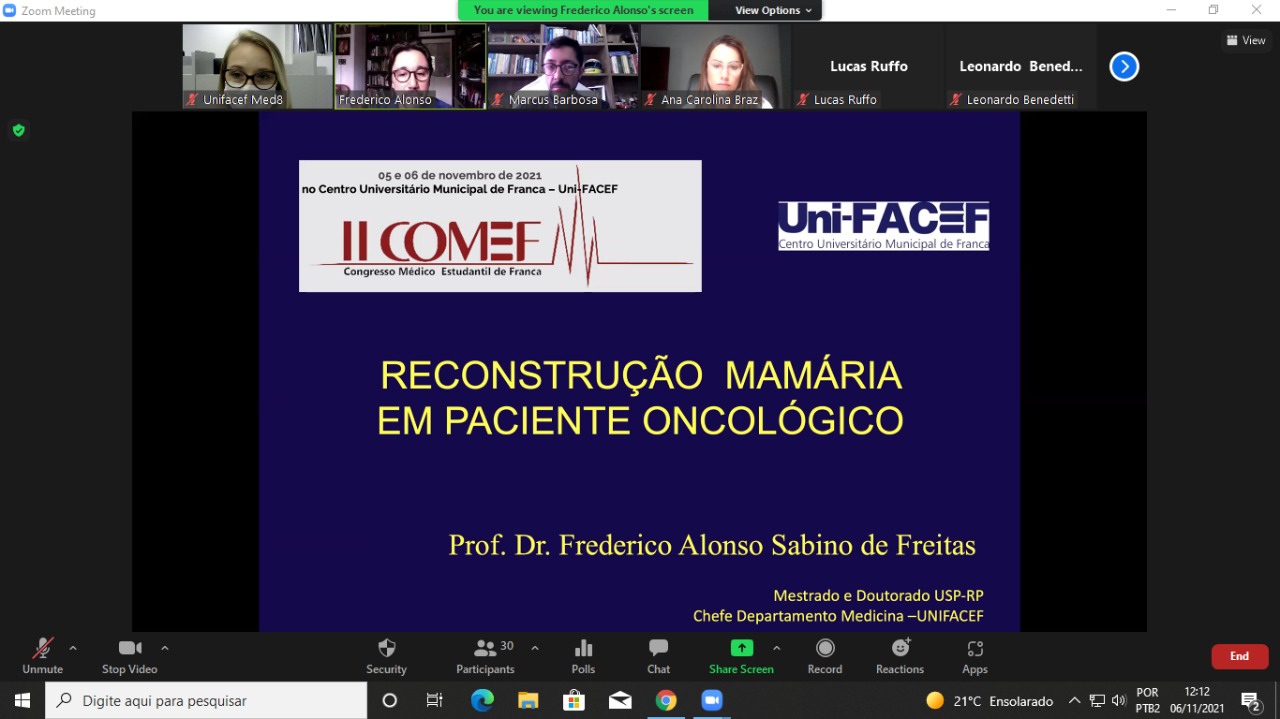Stop Video camera button

click(x=130, y=657)
